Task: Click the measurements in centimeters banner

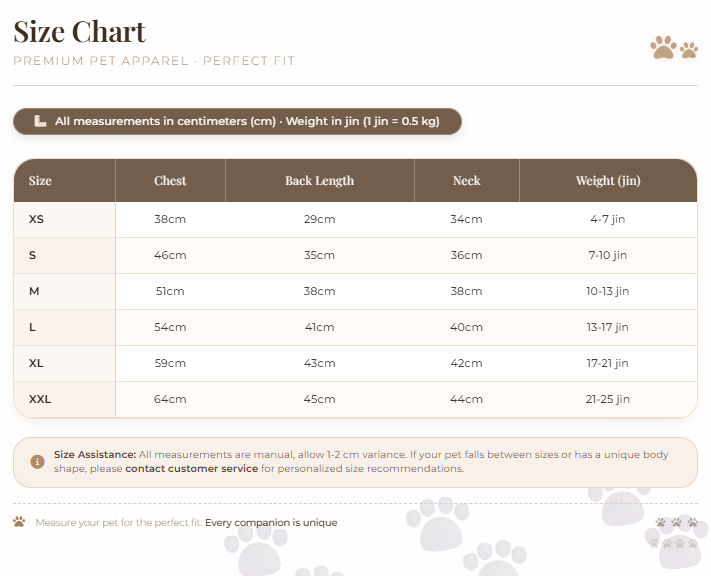Action: coord(237,121)
